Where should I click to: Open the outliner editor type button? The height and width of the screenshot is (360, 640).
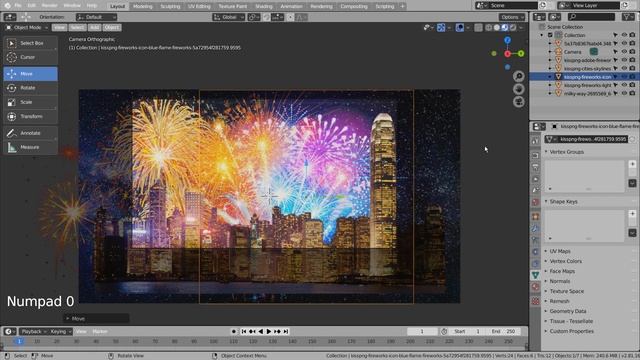(539, 17)
